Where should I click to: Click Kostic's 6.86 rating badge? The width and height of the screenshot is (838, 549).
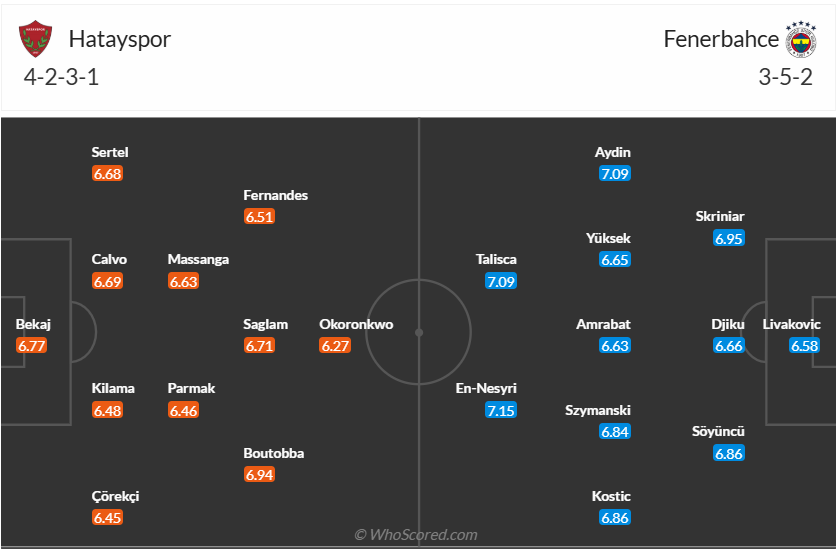click(x=615, y=518)
